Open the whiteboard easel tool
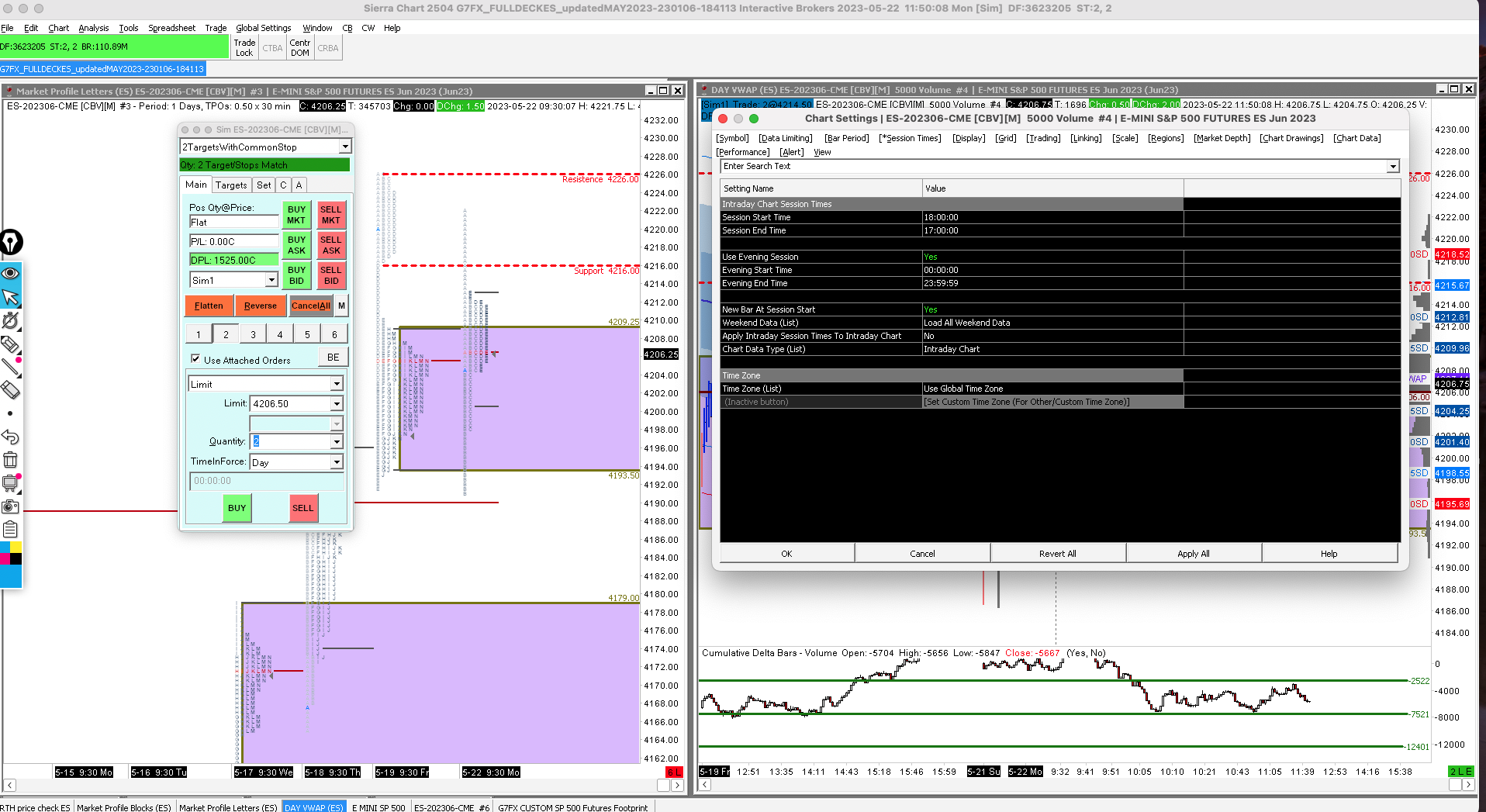 point(11,483)
